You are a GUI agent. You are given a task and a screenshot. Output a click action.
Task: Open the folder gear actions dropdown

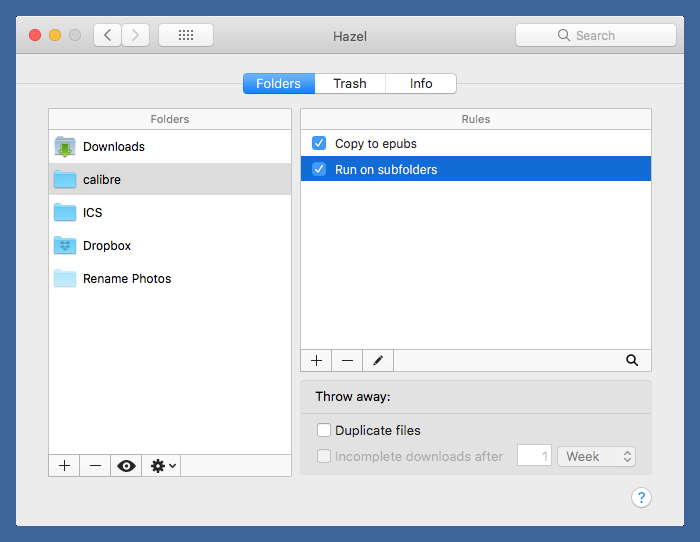(x=162, y=466)
